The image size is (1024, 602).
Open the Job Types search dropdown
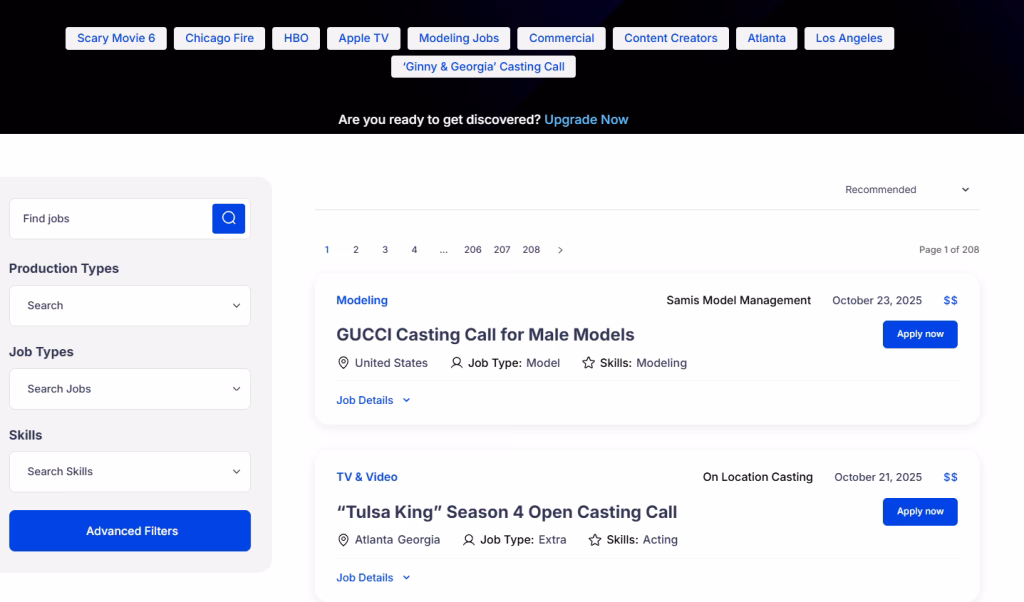tap(130, 389)
